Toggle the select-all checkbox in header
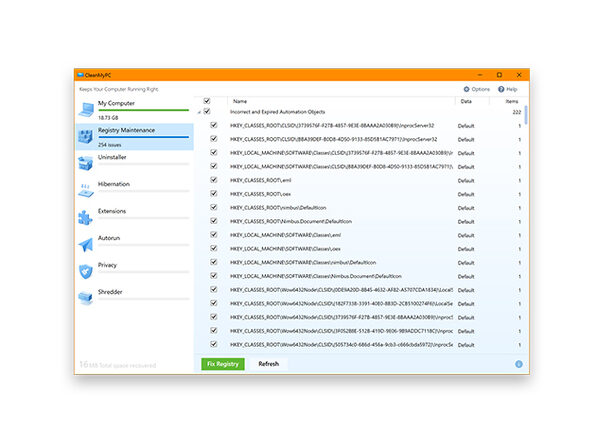The width and height of the screenshot is (596, 447). click(x=207, y=101)
